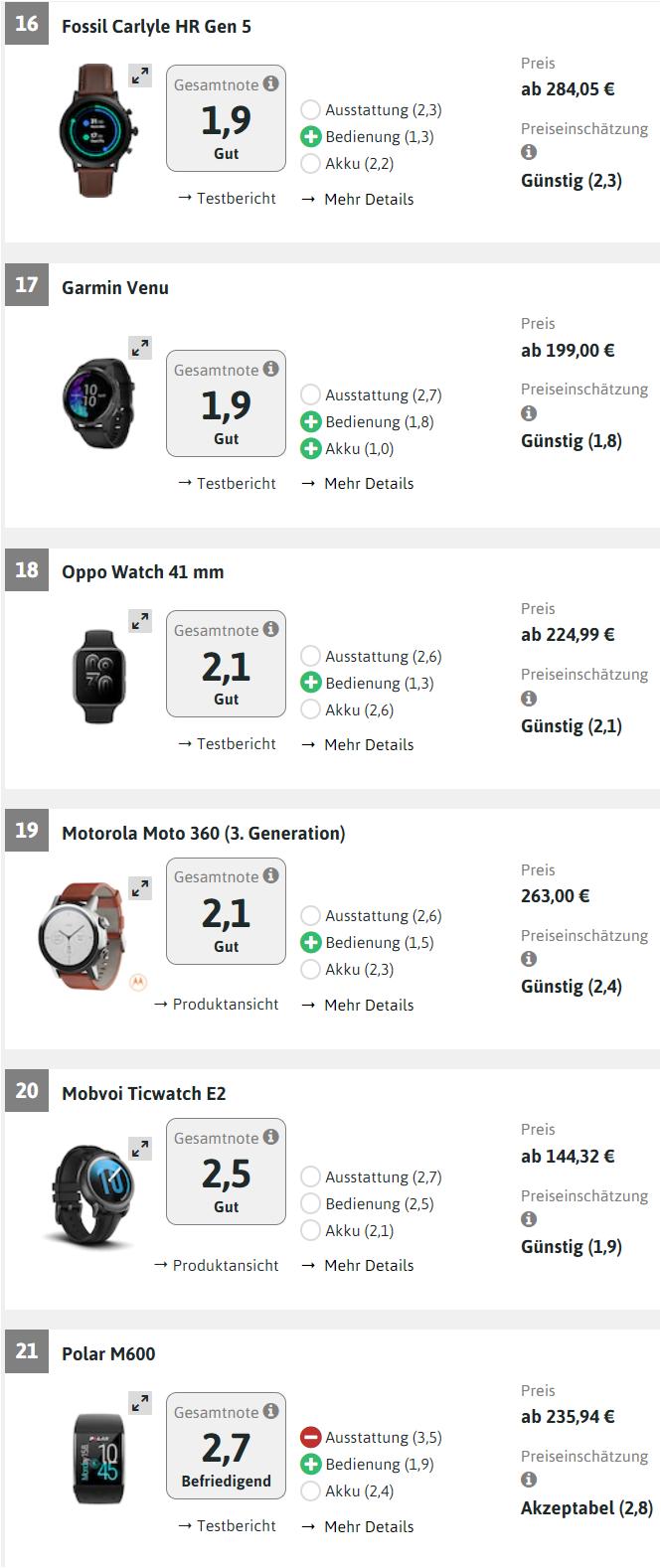Expand the Garmin Venu product image
Screen dimensions: 661x1568
coord(140,348)
